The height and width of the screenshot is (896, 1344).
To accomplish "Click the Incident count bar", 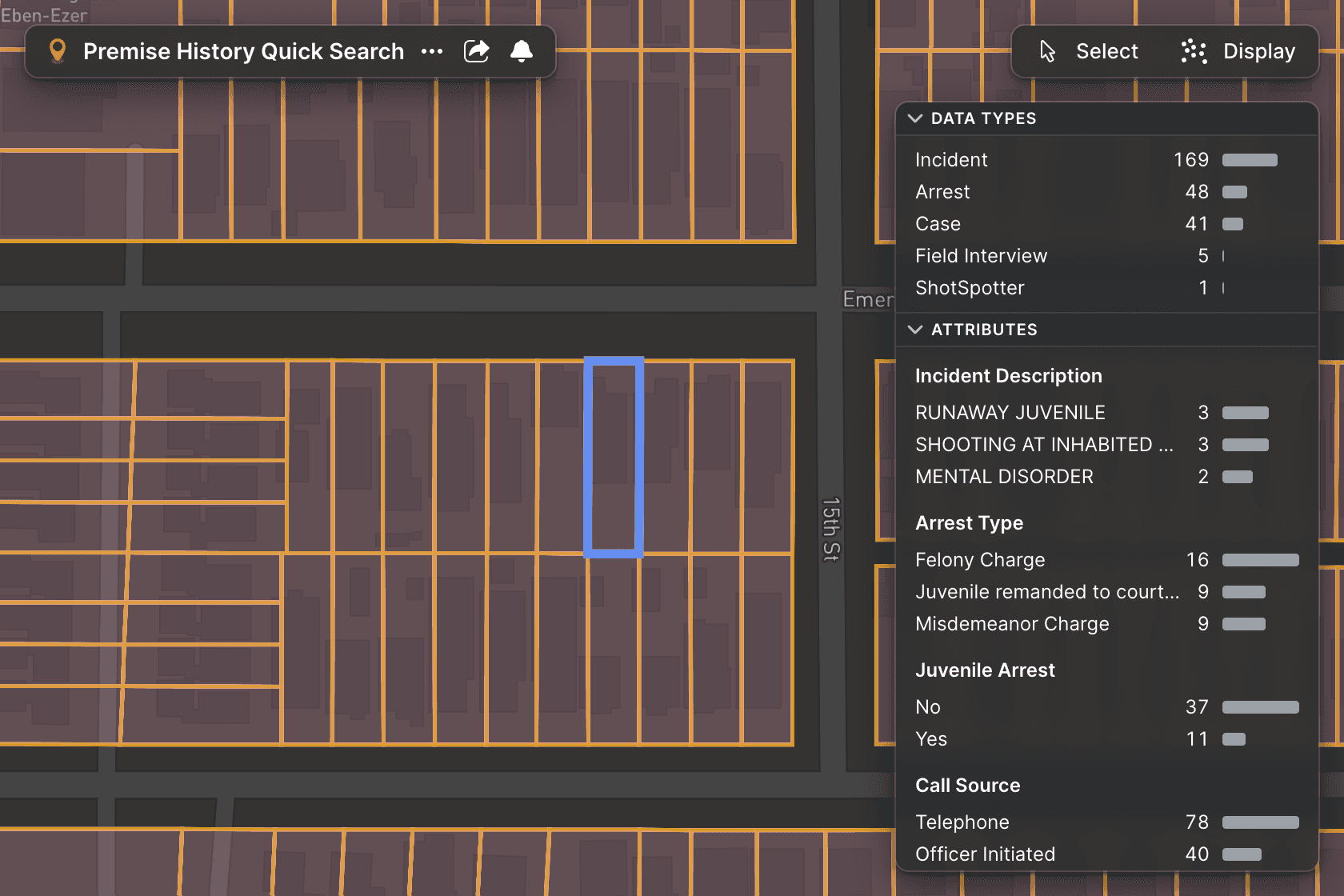I will click(x=1250, y=160).
